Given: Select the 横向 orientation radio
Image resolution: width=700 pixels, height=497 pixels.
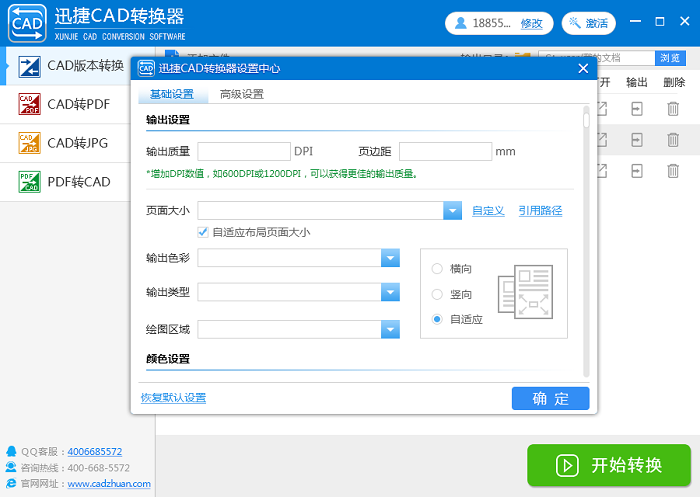Looking at the screenshot, I should click(x=437, y=268).
